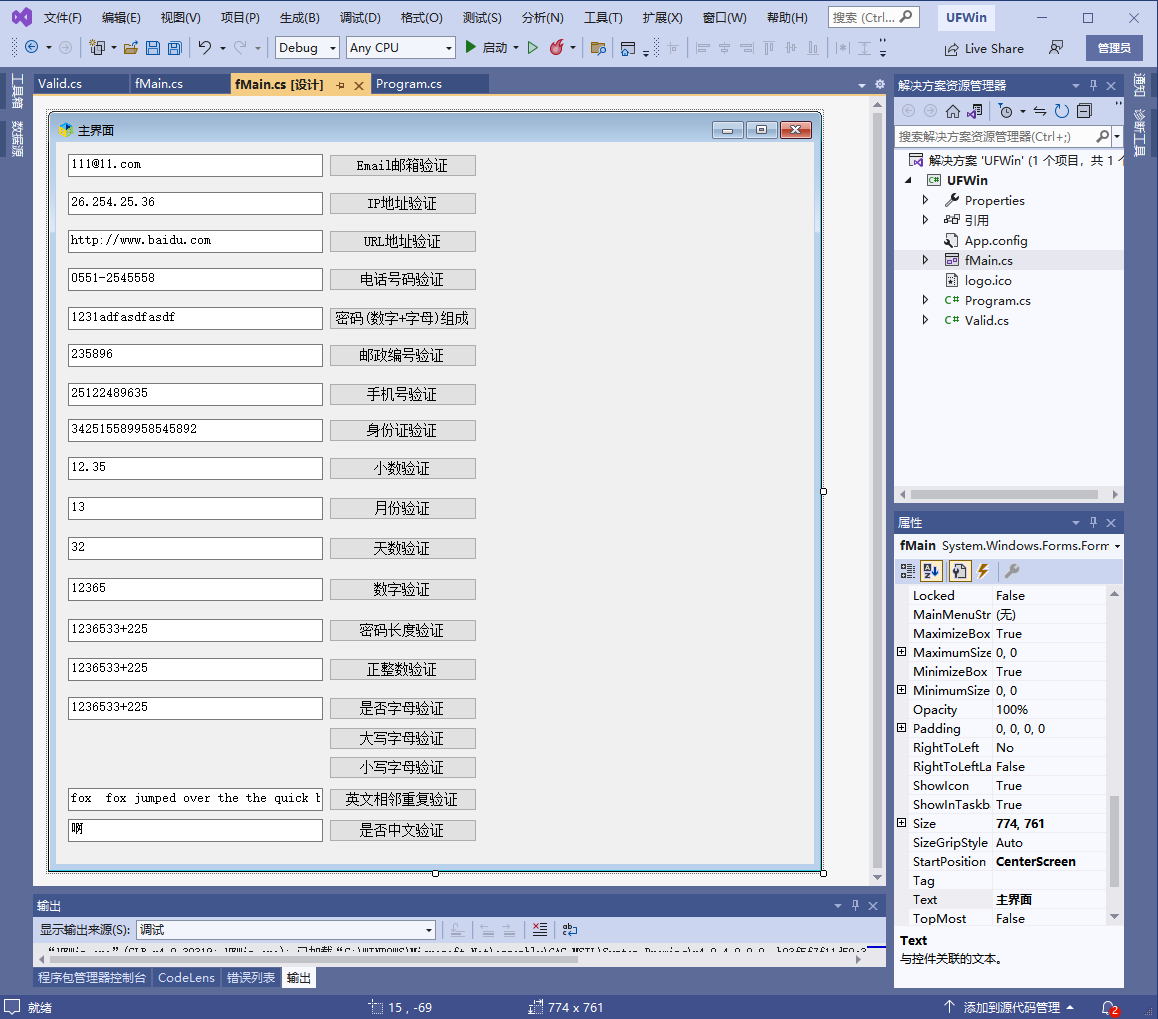1158x1019 pixels.
Task: Expand the Padding property row
Action: 902,727
